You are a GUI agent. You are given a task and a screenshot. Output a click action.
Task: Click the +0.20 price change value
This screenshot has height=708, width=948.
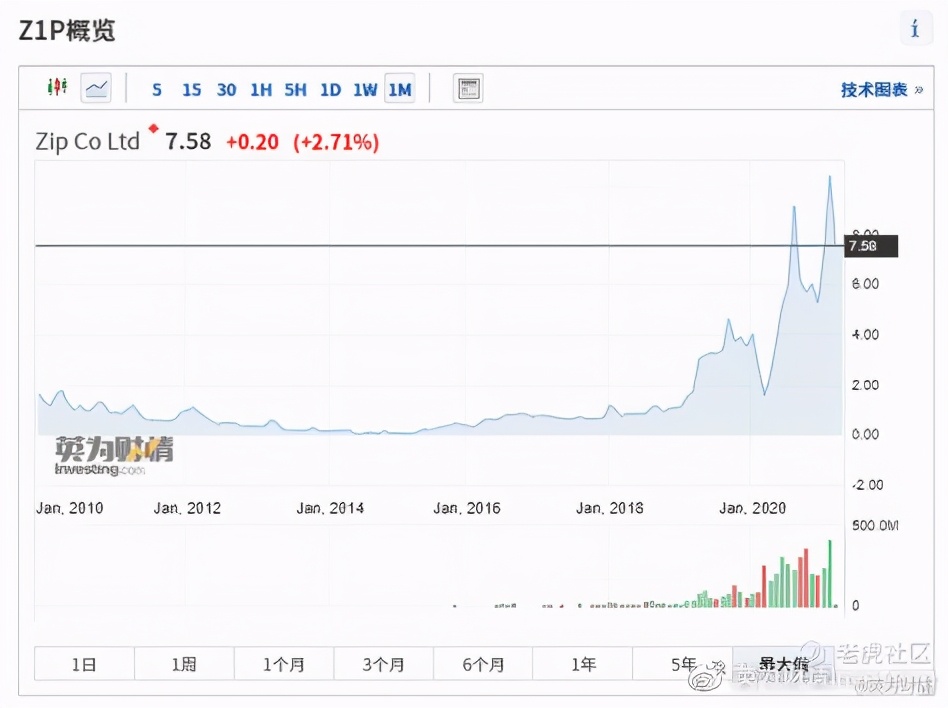[x=253, y=143]
